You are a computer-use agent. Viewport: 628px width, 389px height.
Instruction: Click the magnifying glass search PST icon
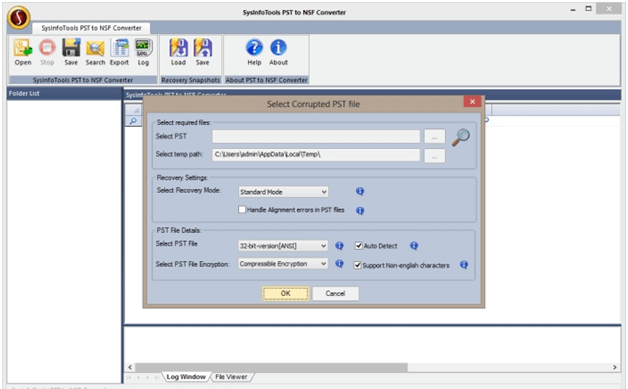tap(461, 137)
